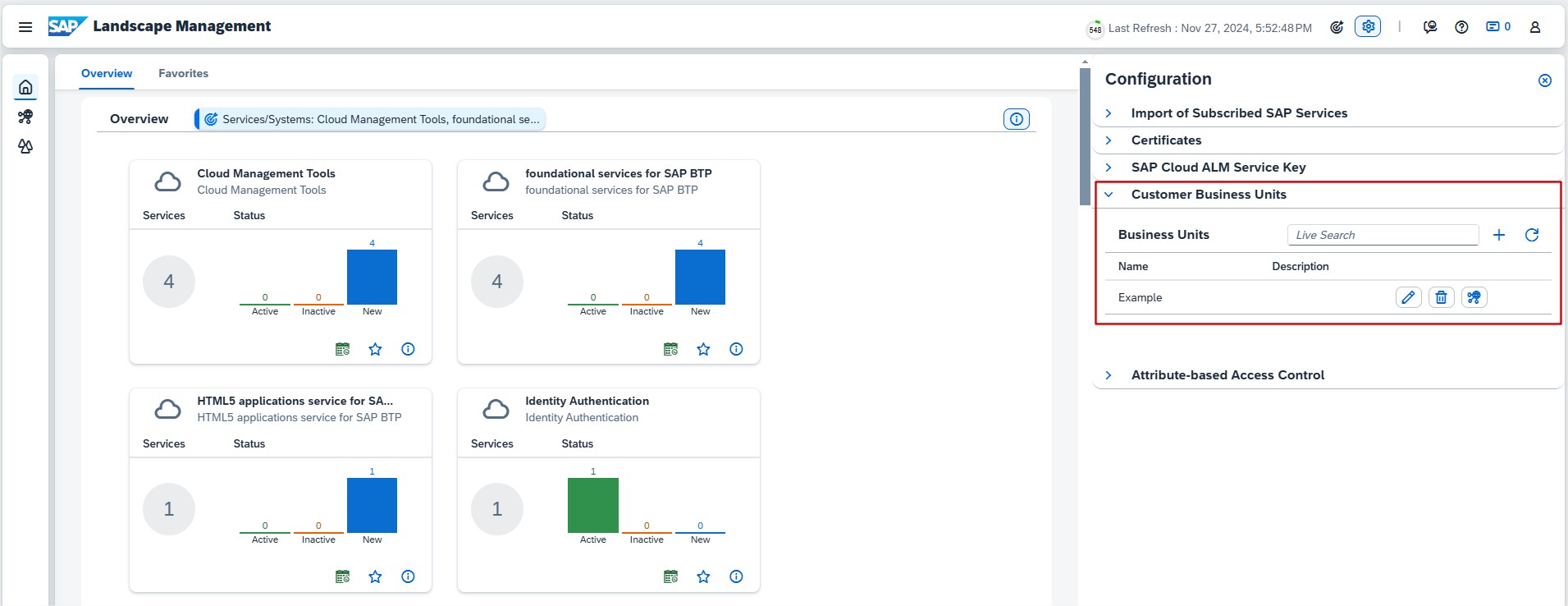Open the user profile icon
Viewport: 1568px width, 606px height.
coord(1534,27)
